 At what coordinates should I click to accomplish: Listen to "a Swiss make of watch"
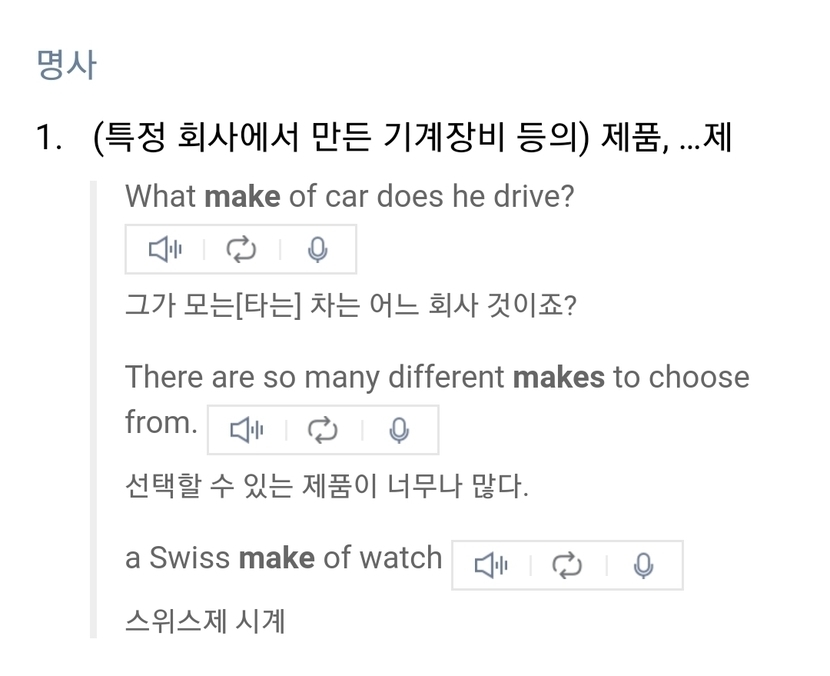pos(491,566)
